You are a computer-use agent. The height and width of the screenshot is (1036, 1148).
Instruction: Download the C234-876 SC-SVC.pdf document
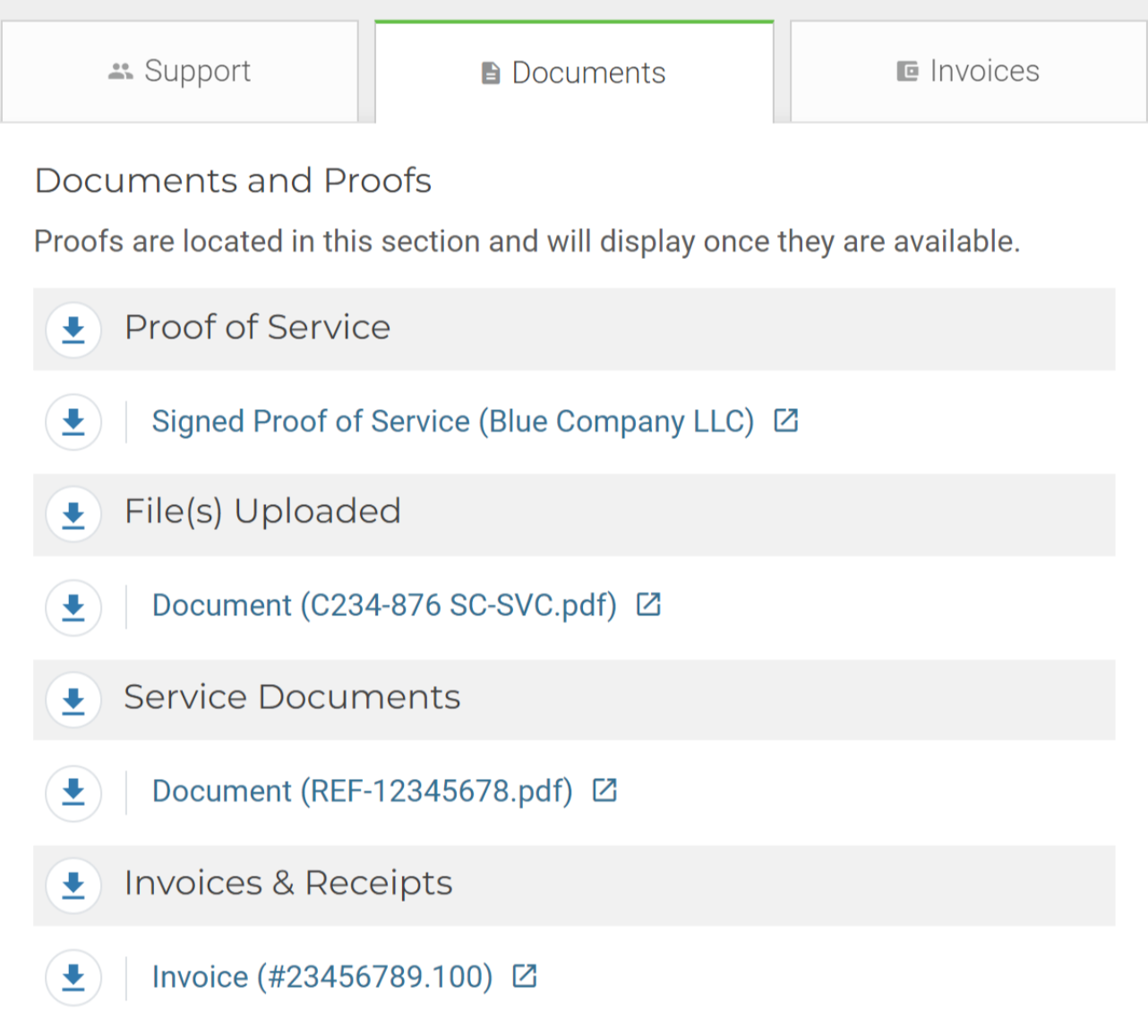(x=73, y=608)
